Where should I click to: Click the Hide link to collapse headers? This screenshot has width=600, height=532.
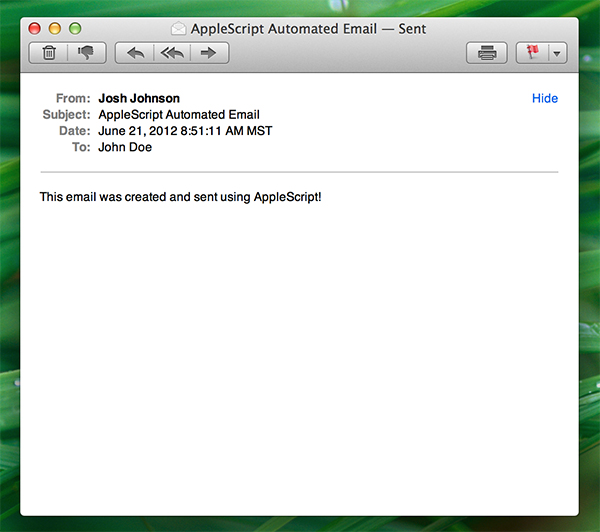pyautogui.click(x=545, y=98)
